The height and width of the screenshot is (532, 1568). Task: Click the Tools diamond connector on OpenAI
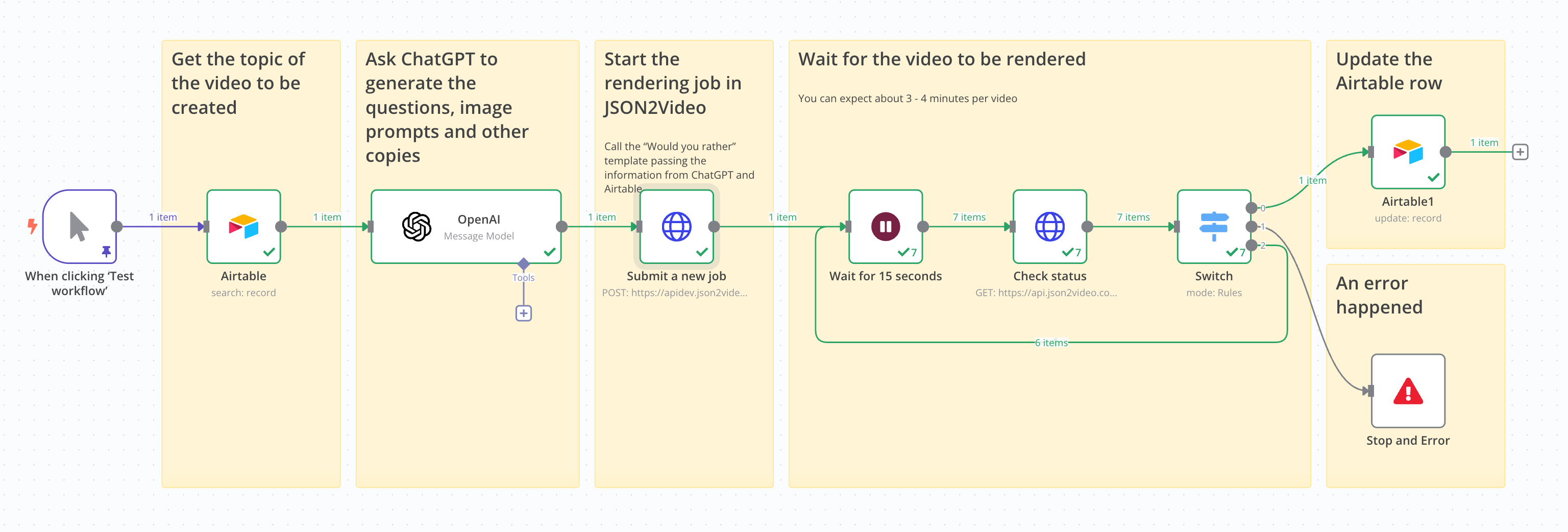coord(524,263)
